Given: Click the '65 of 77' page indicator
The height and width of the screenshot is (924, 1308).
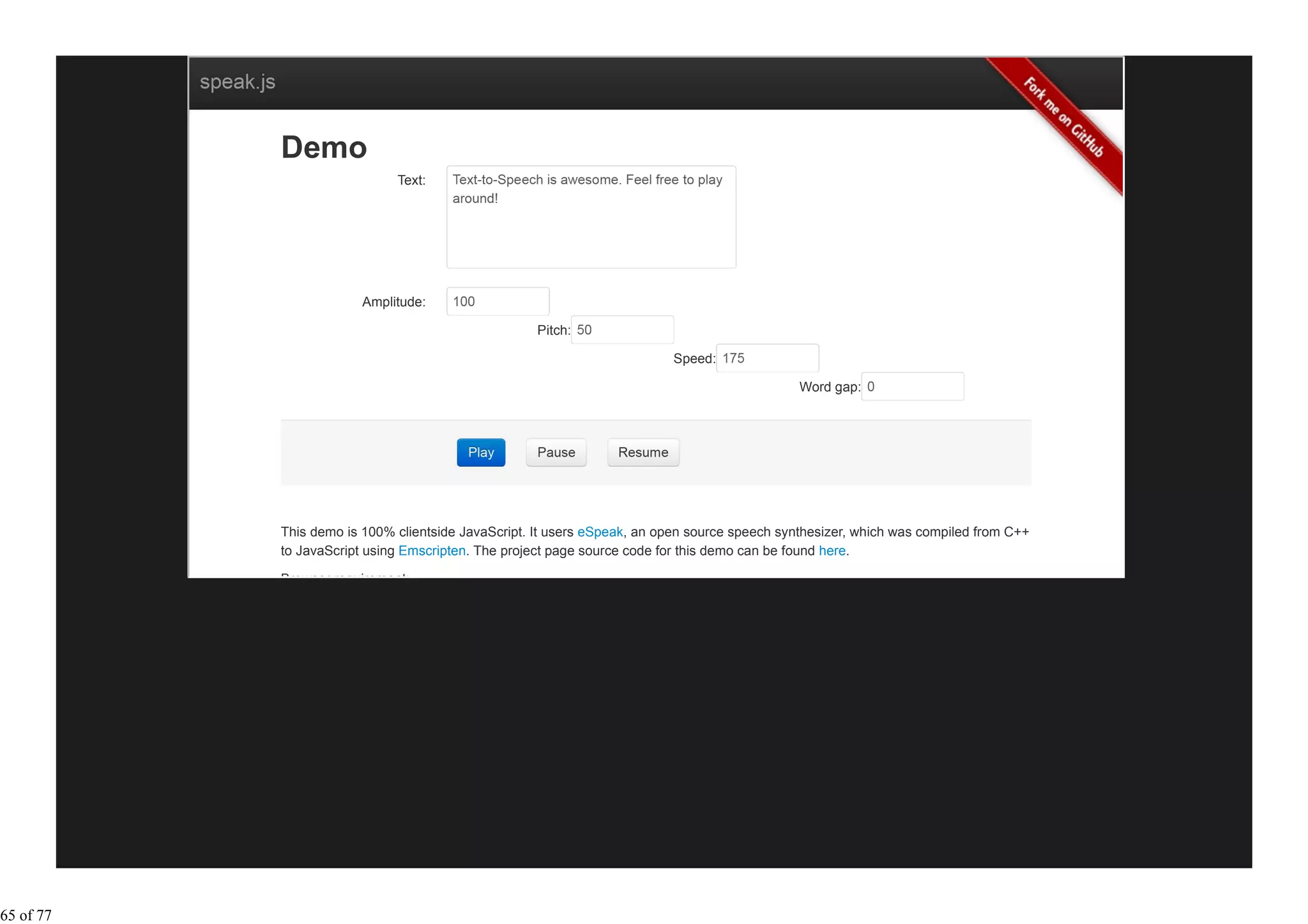Looking at the screenshot, I should click(x=26, y=914).
